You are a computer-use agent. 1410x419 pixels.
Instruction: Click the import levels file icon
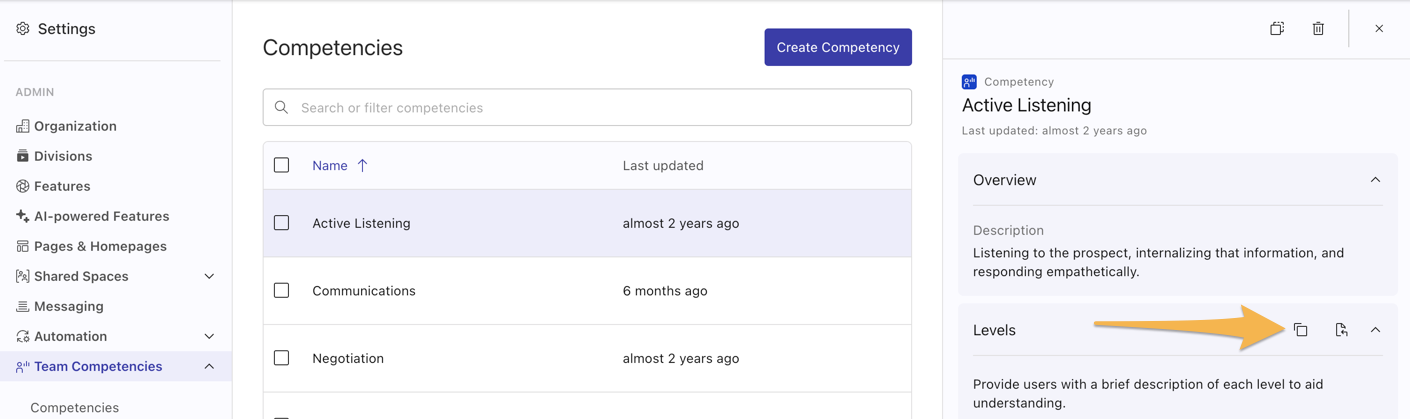point(1341,330)
